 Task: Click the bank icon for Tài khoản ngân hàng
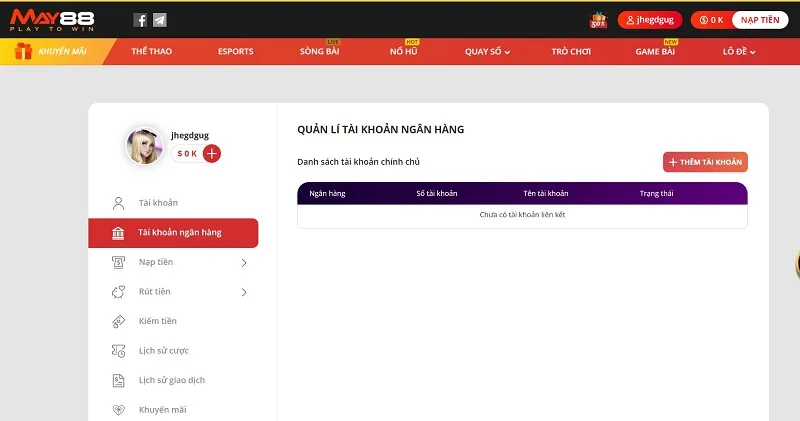coord(118,233)
